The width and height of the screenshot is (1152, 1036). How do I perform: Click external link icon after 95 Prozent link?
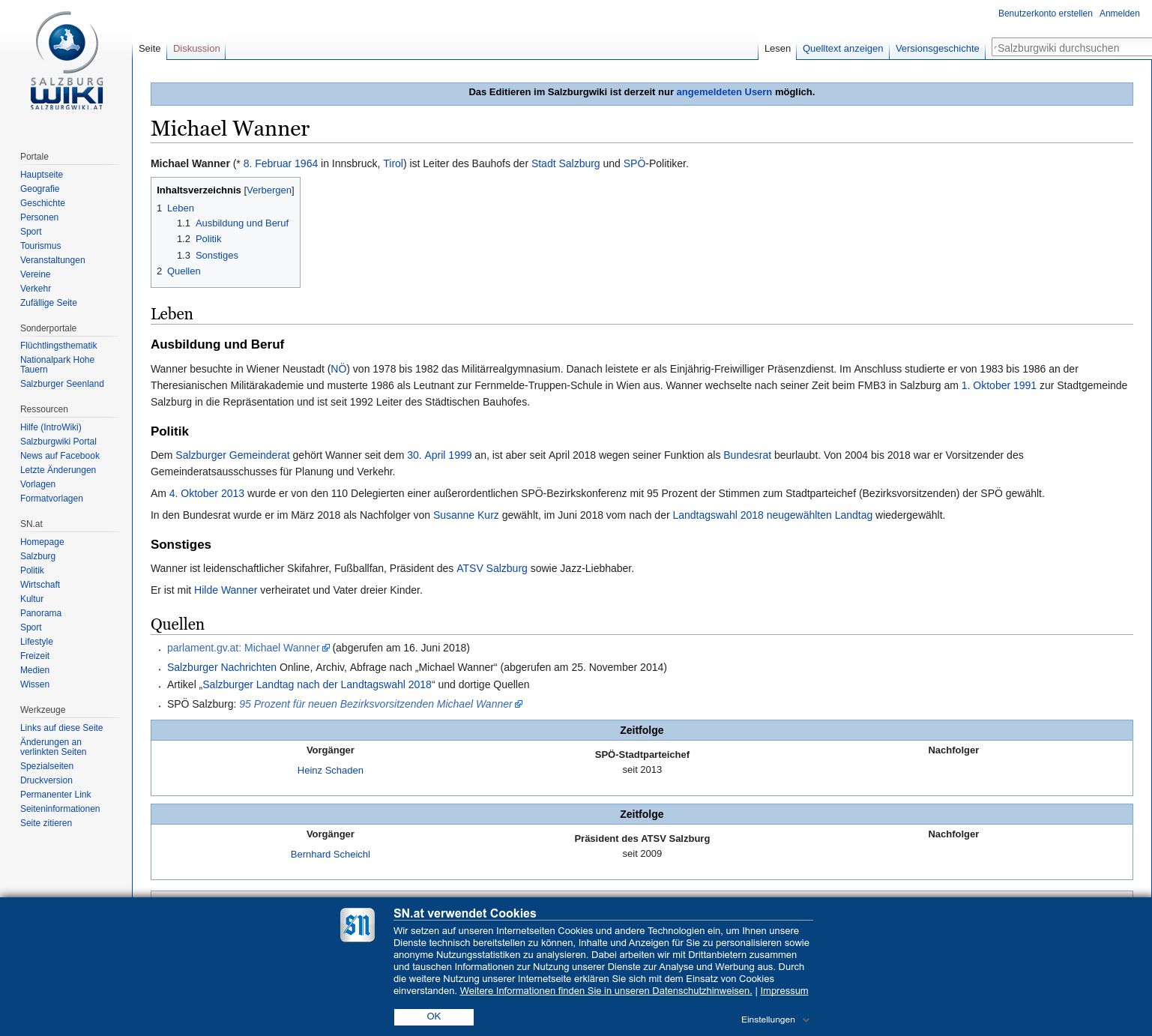click(519, 705)
